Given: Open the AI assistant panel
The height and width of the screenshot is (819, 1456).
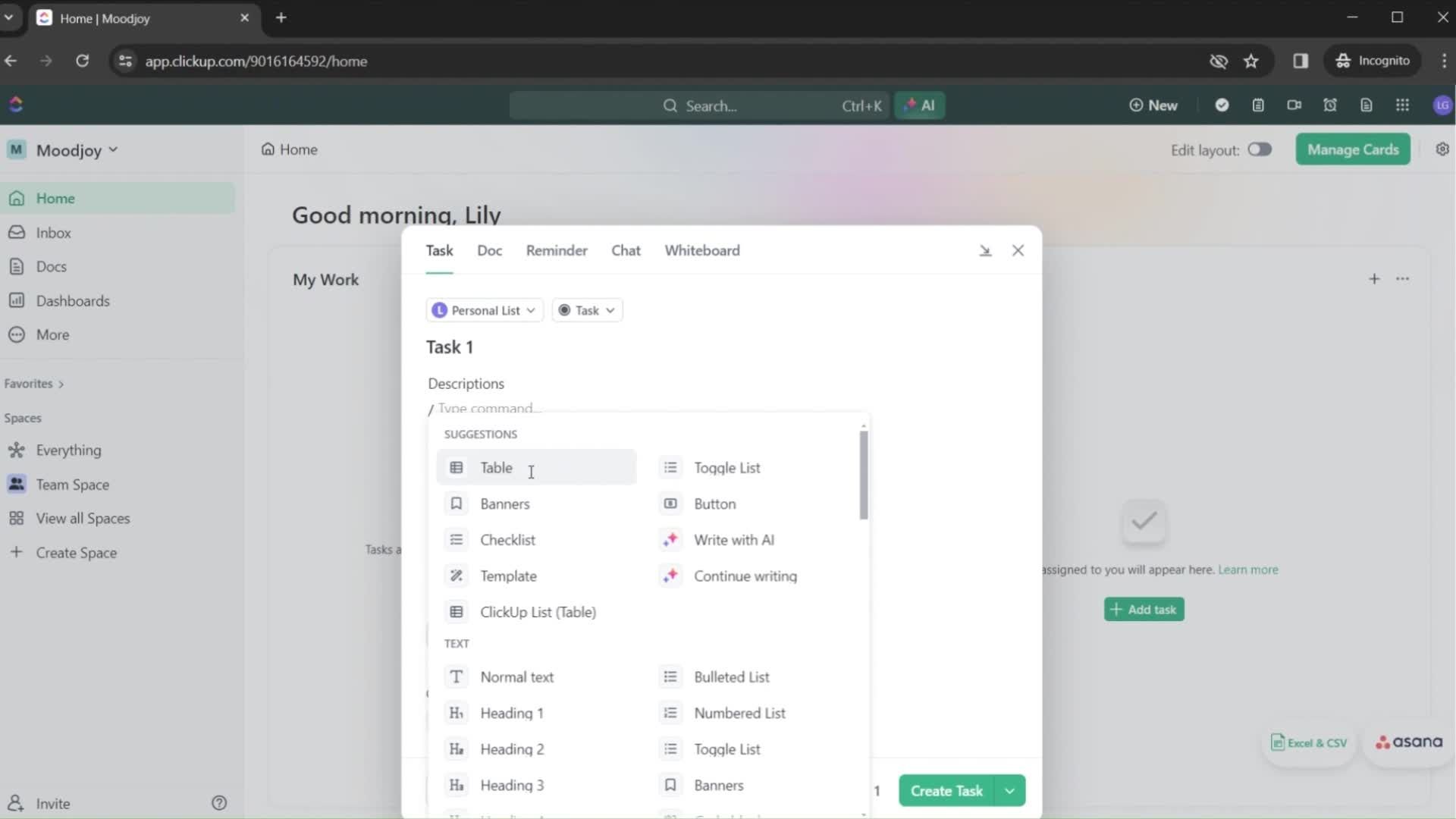Looking at the screenshot, I should [x=919, y=105].
